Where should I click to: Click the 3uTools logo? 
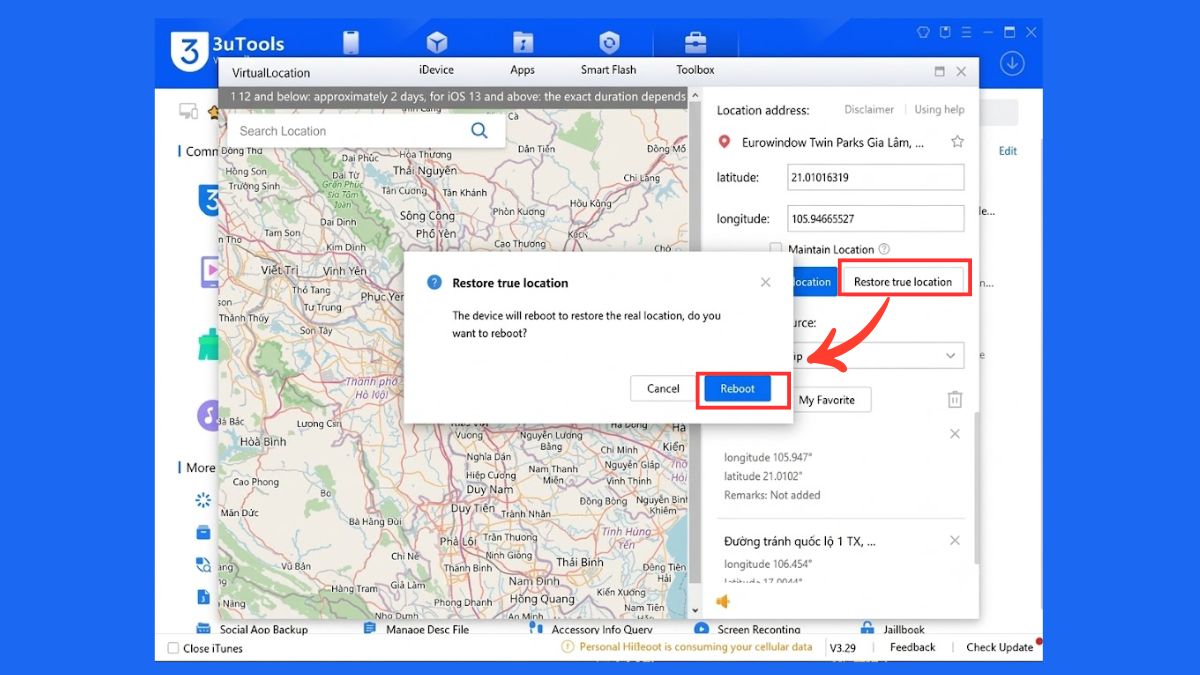(x=189, y=50)
